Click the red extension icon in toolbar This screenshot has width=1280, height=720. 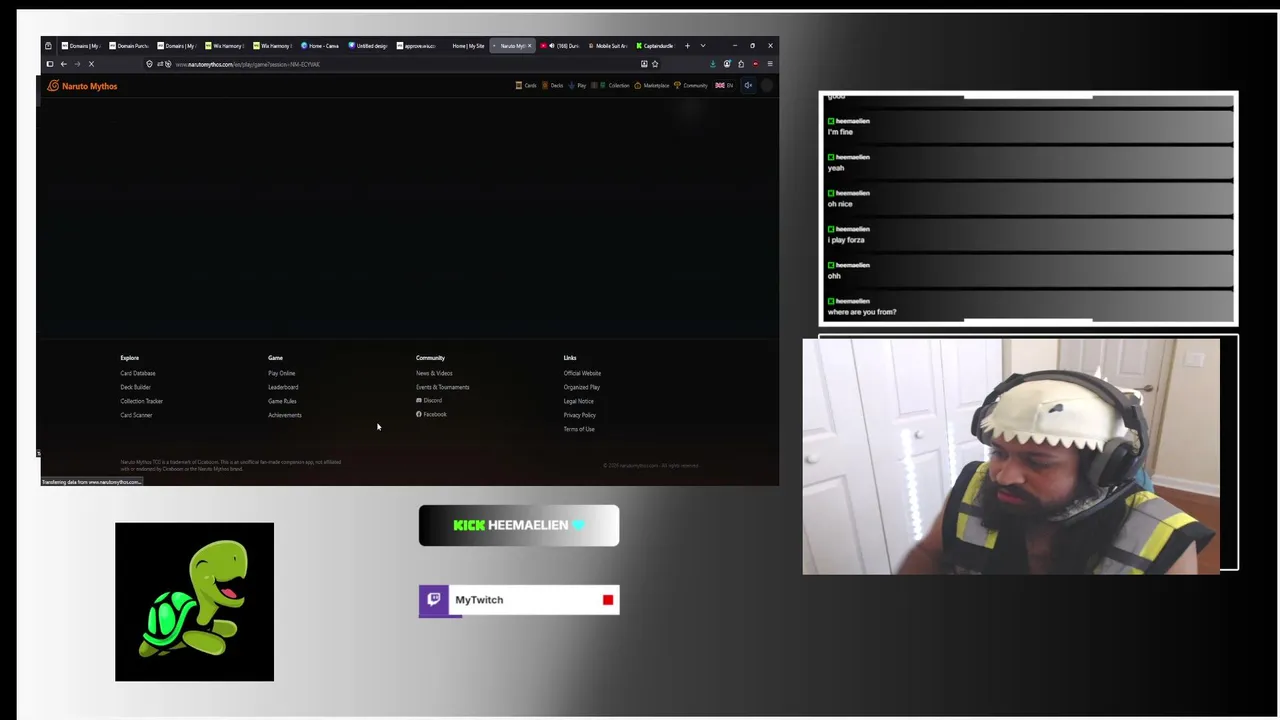[x=755, y=64]
